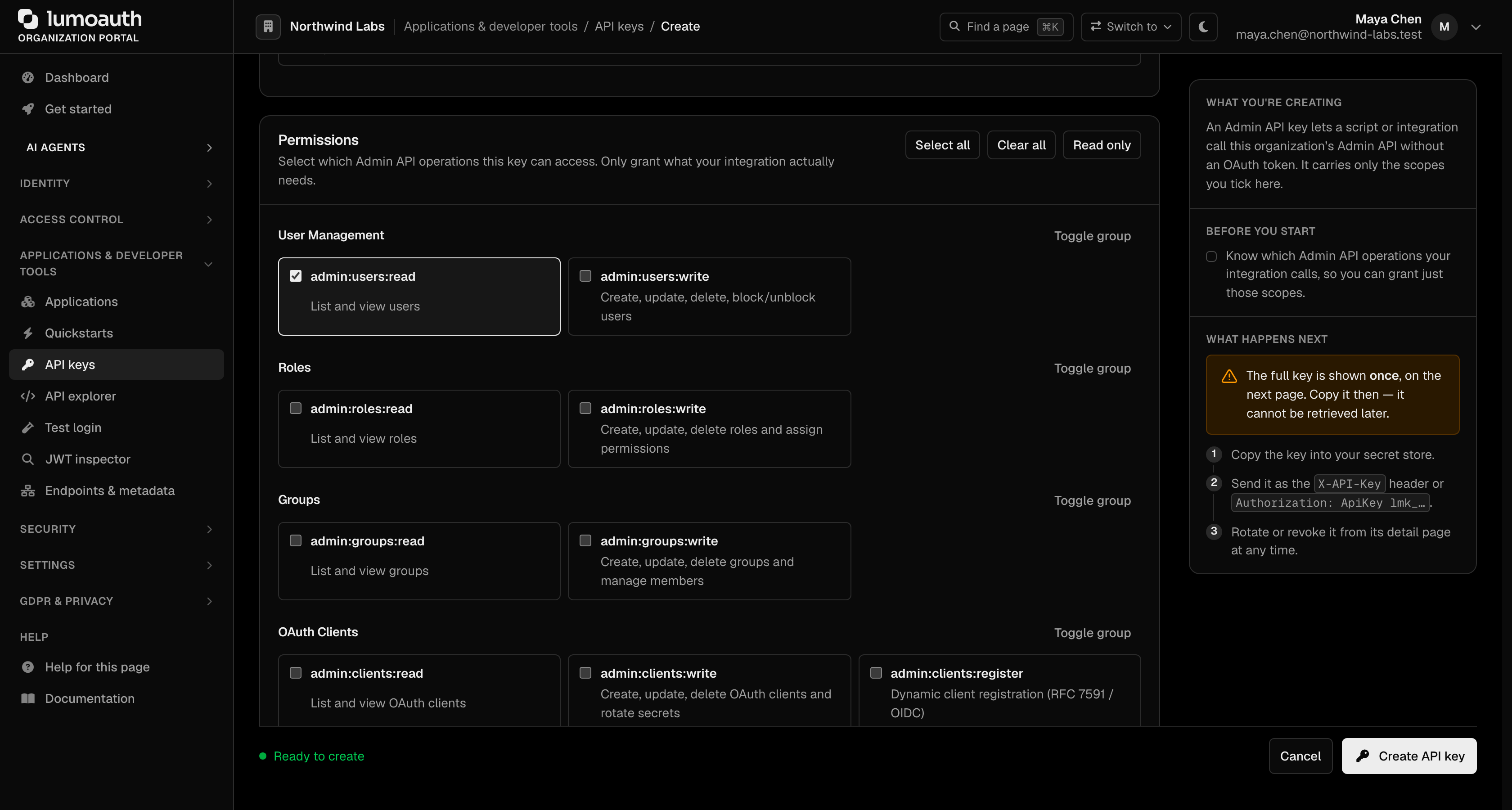Screen dimensions: 1512x810
Task: Go to API keys breadcrumb
Action: pos(619,27)
